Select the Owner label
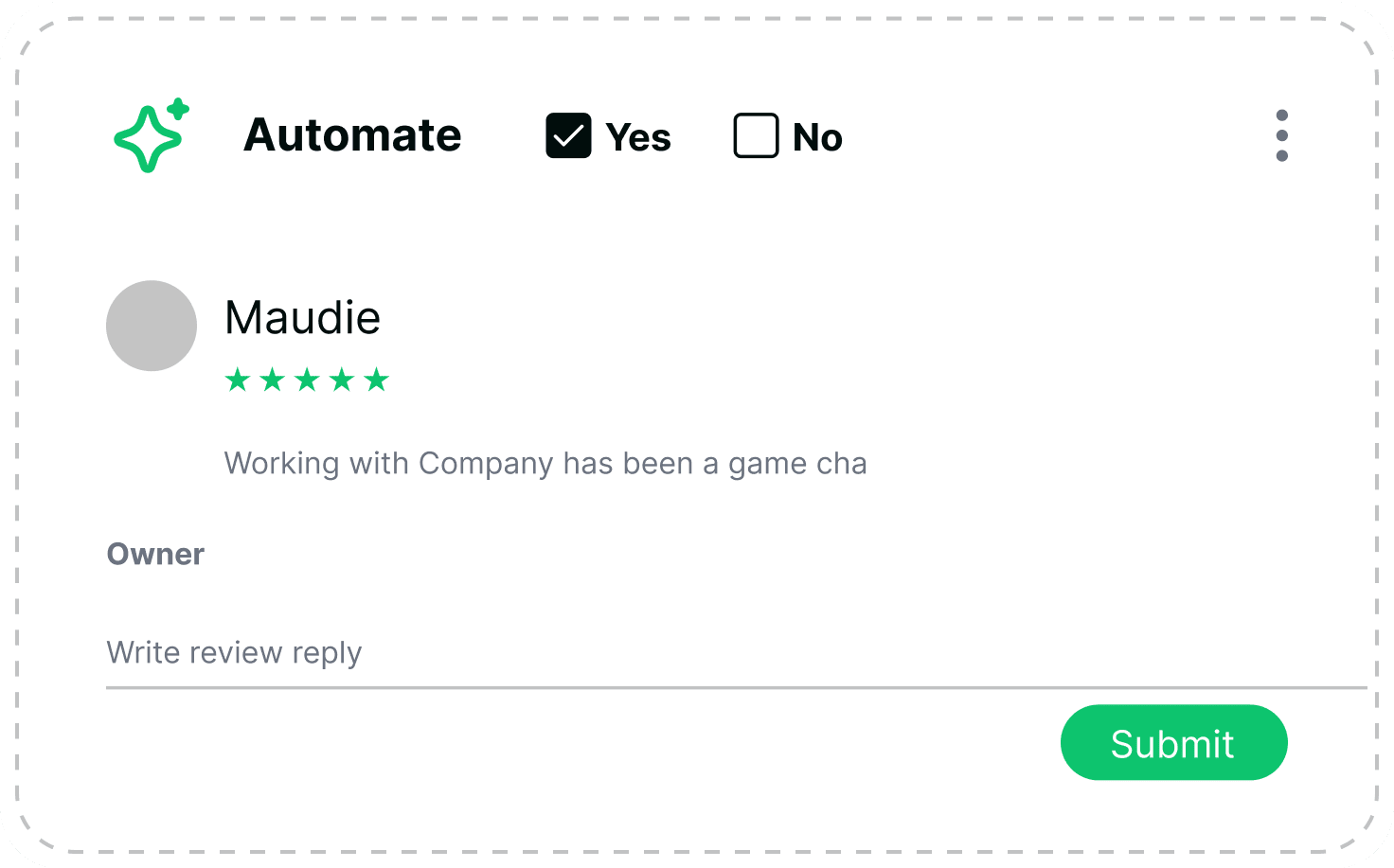Viewport: 1394px width, 868px height. coord(155,554)
